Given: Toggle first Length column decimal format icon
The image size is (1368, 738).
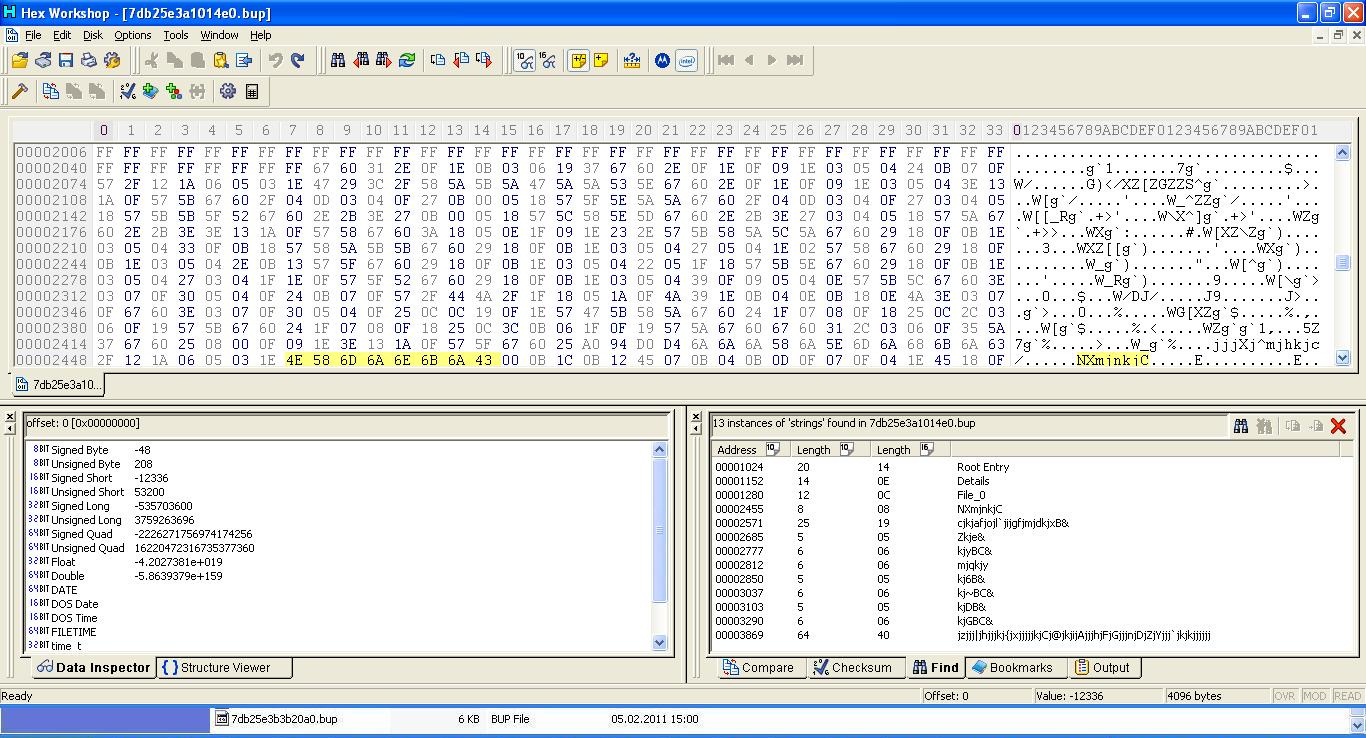Looking at the screenshot, I should pyautogui.click(x=846, y=449).
